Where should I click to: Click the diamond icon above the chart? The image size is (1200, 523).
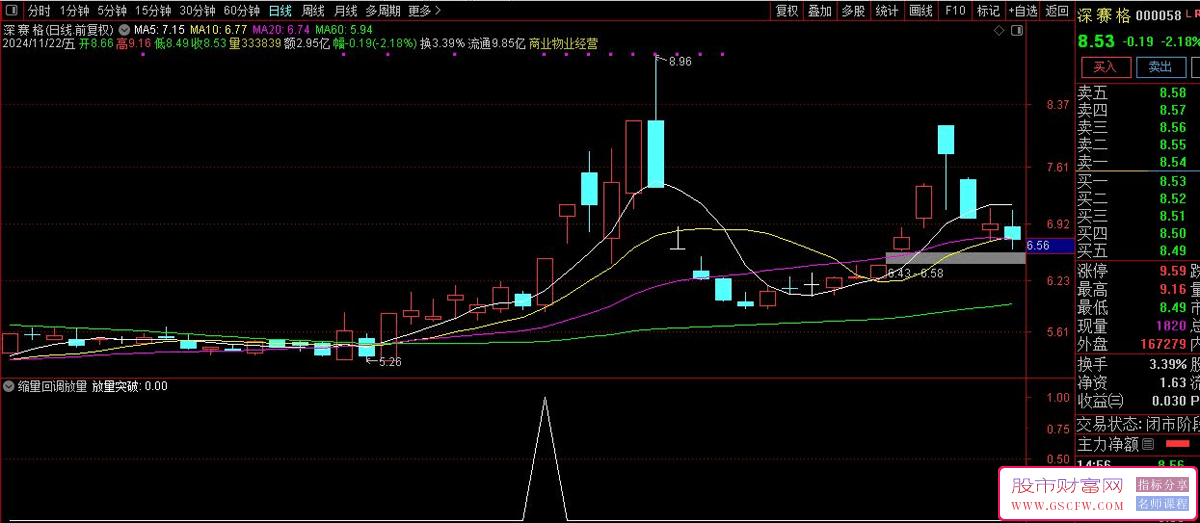998,31
